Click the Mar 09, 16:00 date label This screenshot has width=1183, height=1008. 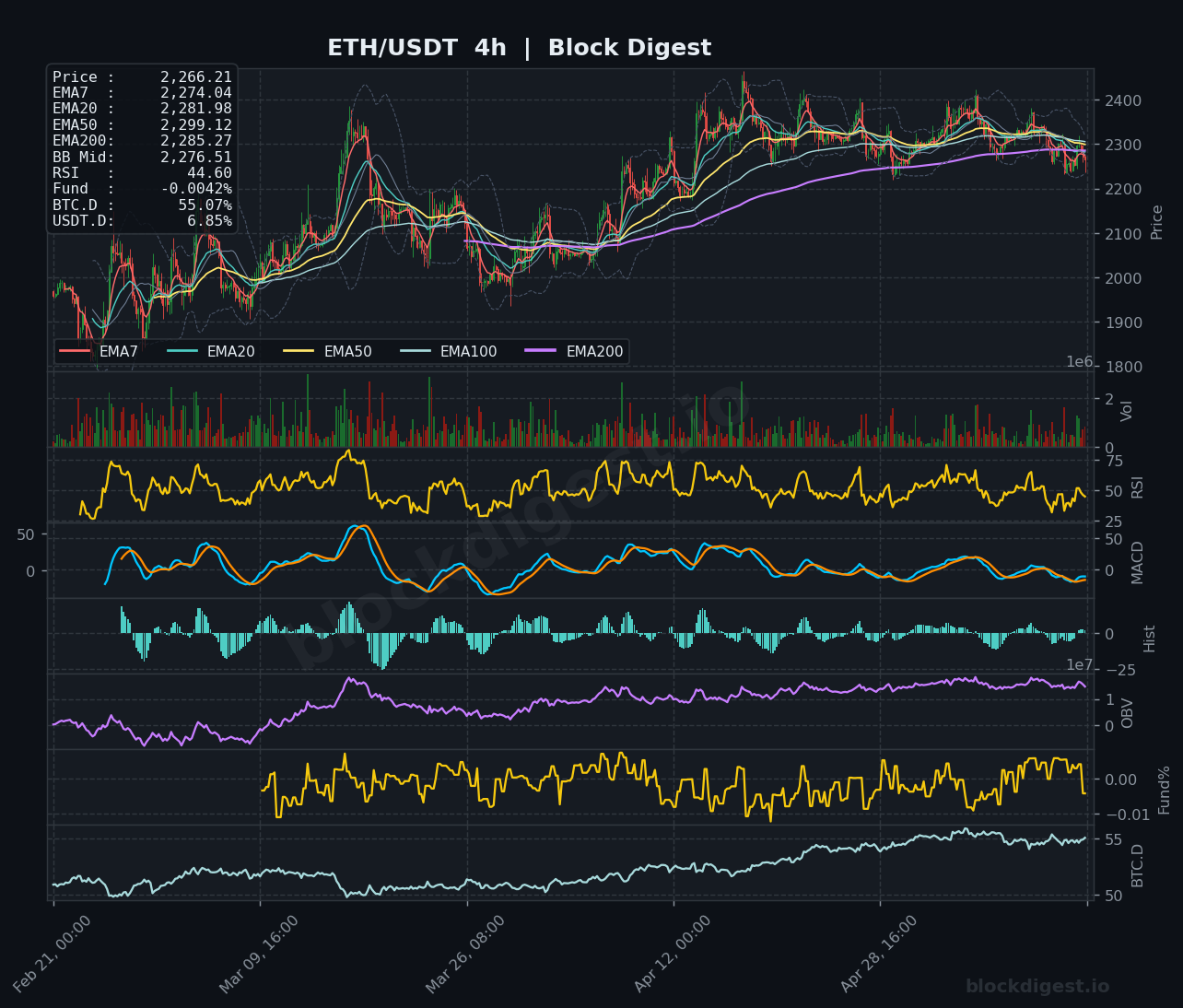click(260, 953)
